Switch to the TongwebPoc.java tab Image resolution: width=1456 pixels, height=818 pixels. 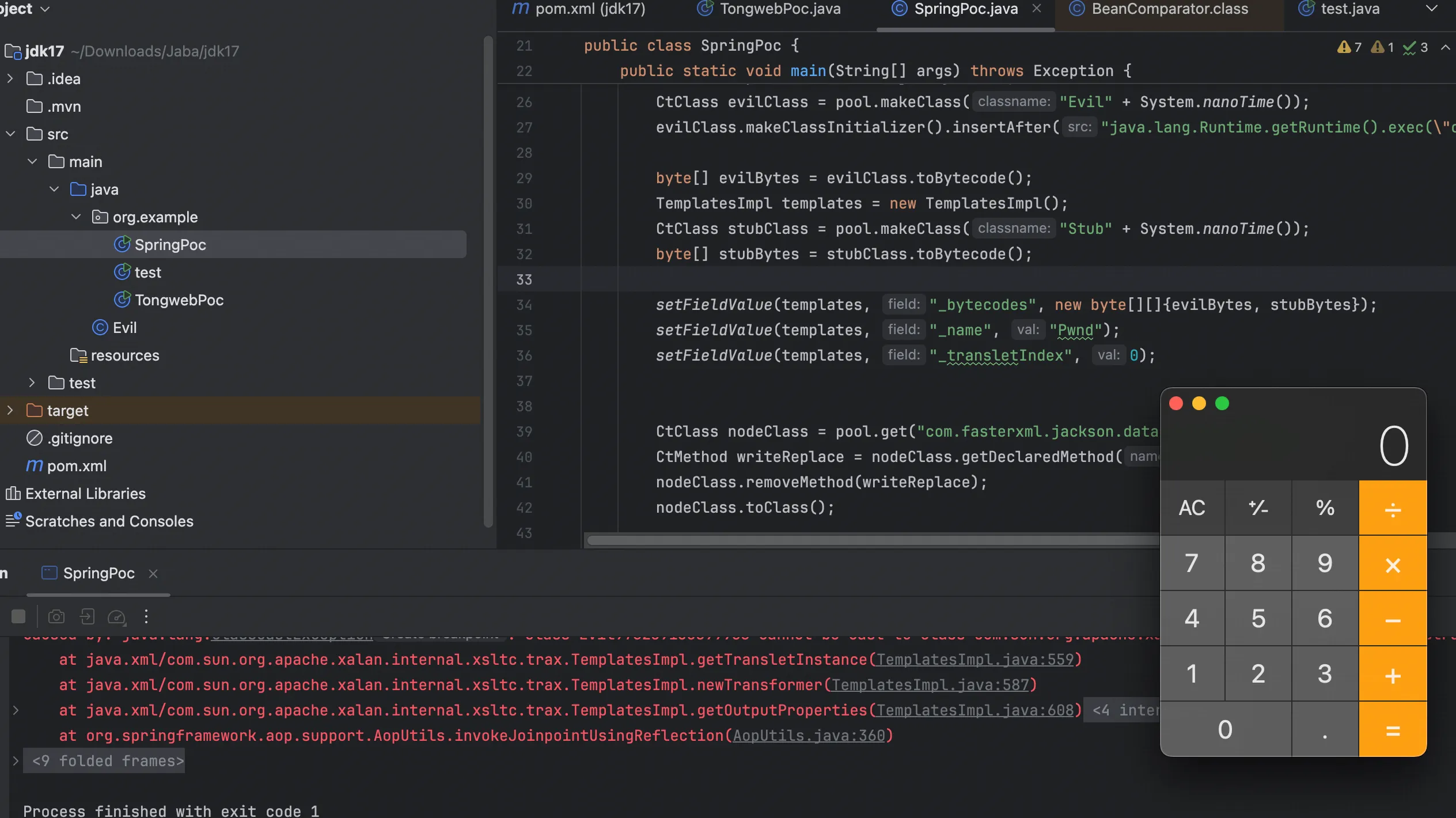click(x=779, y=9)
